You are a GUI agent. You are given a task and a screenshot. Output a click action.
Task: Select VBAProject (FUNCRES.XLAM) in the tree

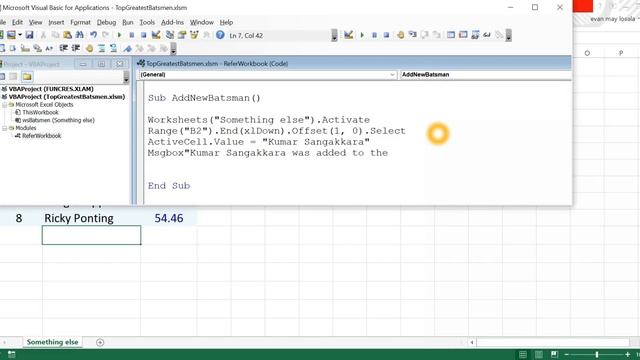51,89
